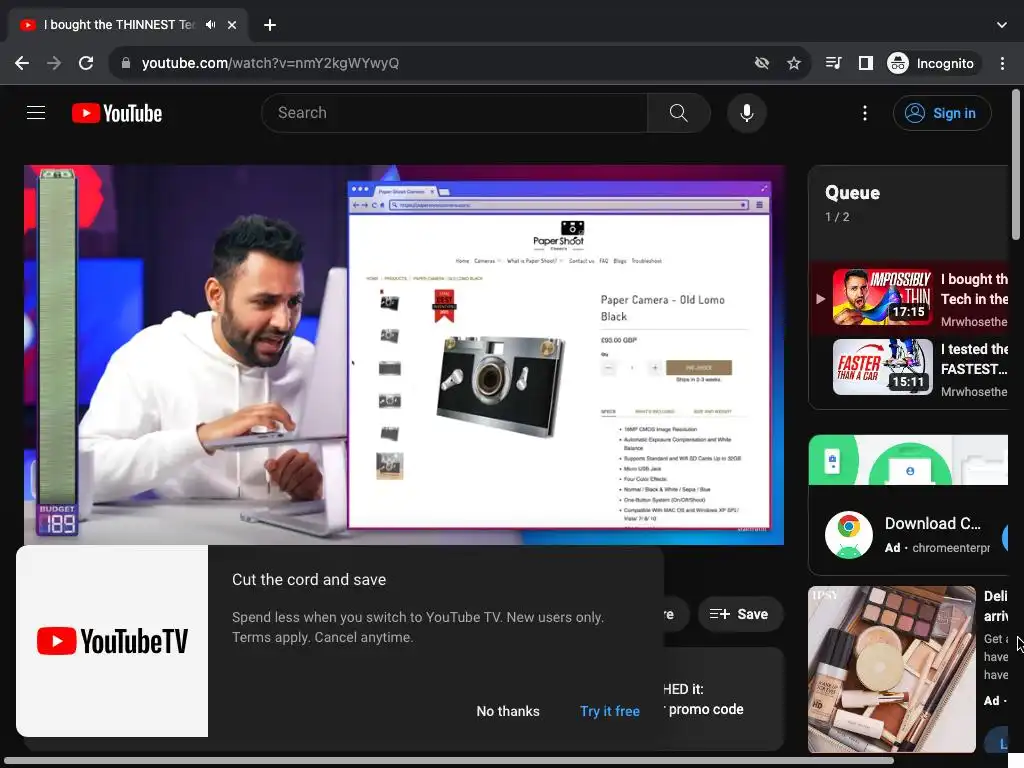Open YouTube settings three-dot menu
This screenshot has width=1024, height=768.
[x=865, y=113]
